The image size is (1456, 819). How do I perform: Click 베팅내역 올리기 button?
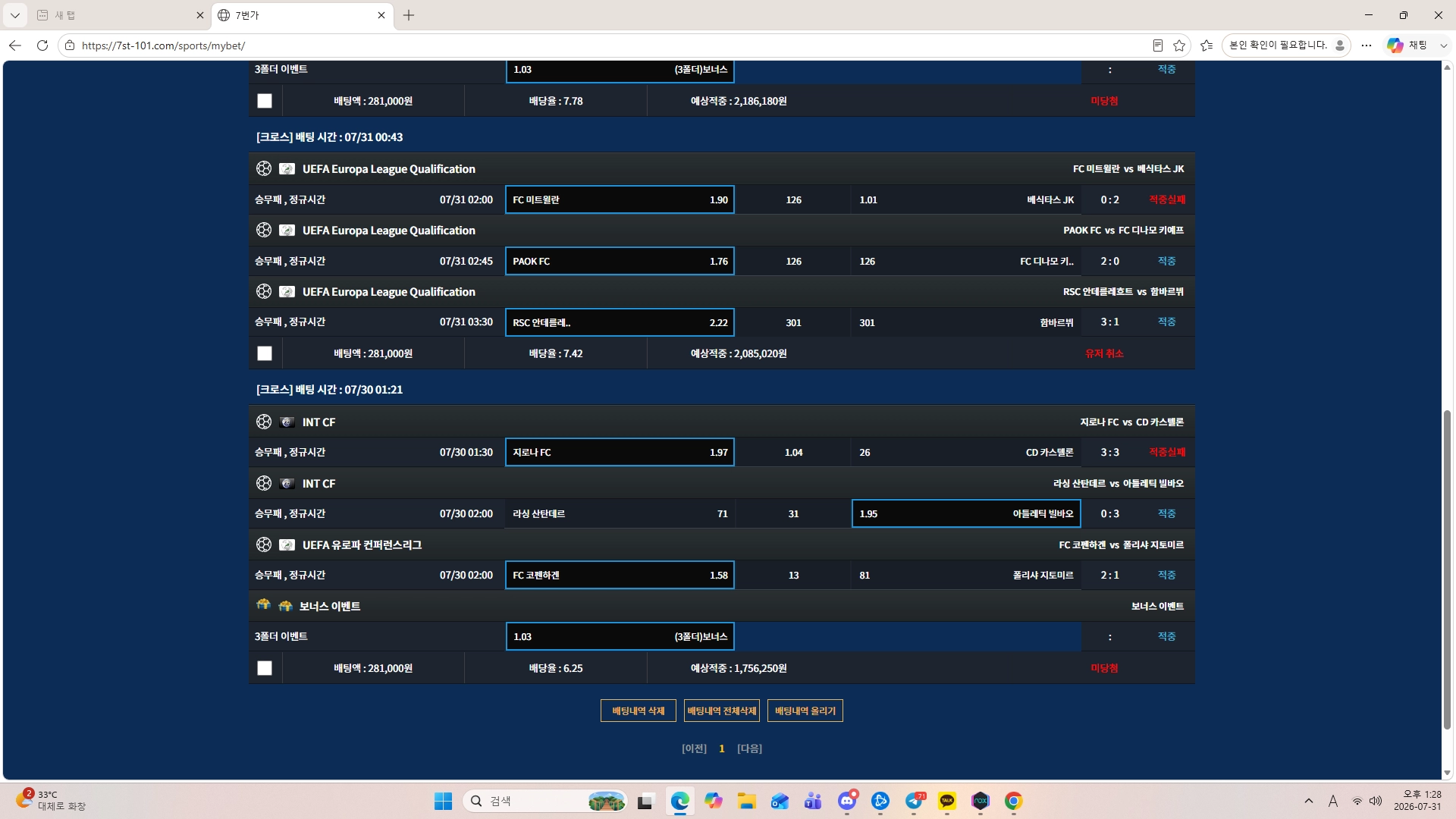coord(805,711)
